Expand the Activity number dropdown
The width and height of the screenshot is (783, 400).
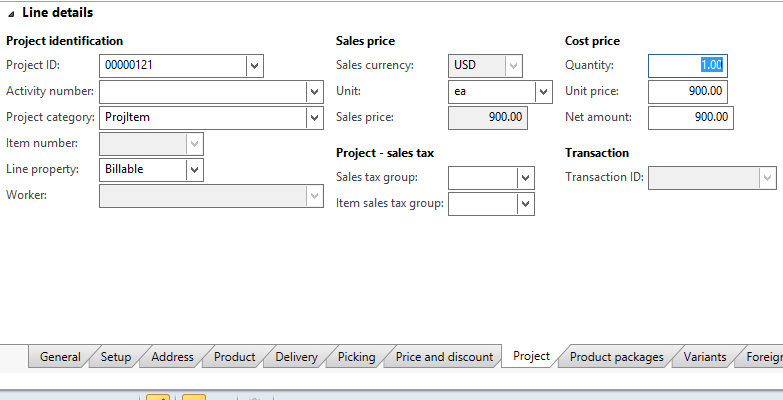314,92
